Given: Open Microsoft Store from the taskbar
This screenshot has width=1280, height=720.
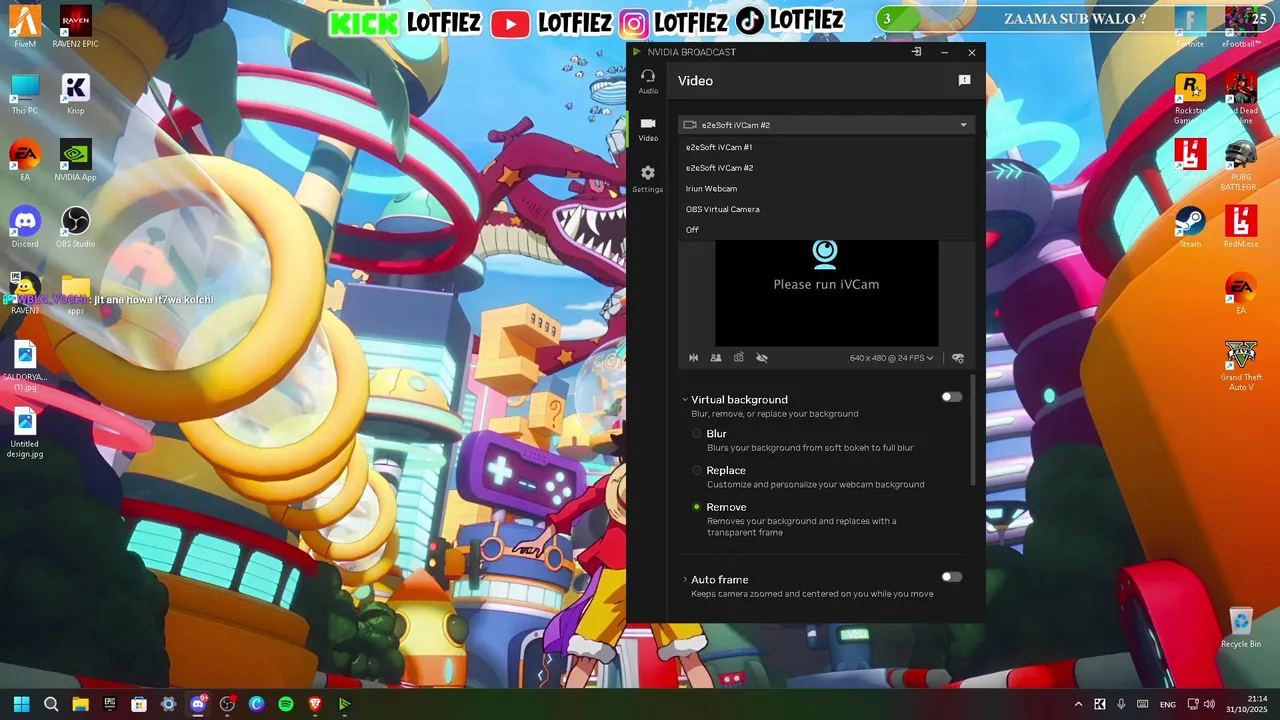Looking at the screenshot, I should (139, 704).
